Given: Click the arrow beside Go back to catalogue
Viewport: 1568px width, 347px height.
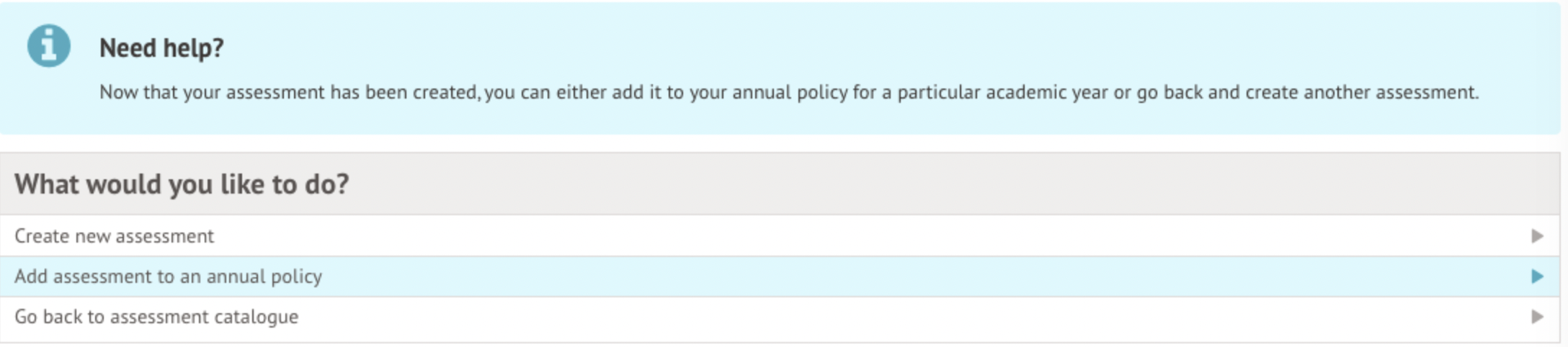Looking at the screenshot, I should pos(1537,317).
